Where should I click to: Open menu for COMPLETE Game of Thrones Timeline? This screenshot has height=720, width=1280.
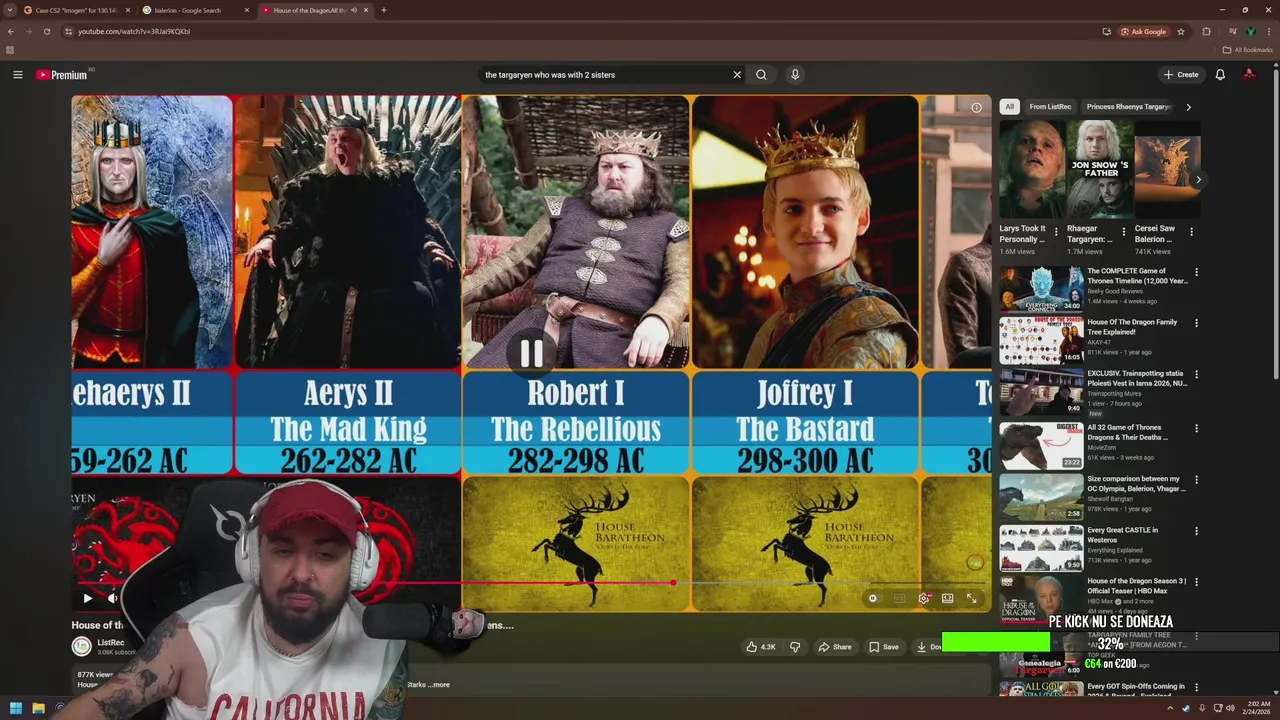(x=1196, y=272)
